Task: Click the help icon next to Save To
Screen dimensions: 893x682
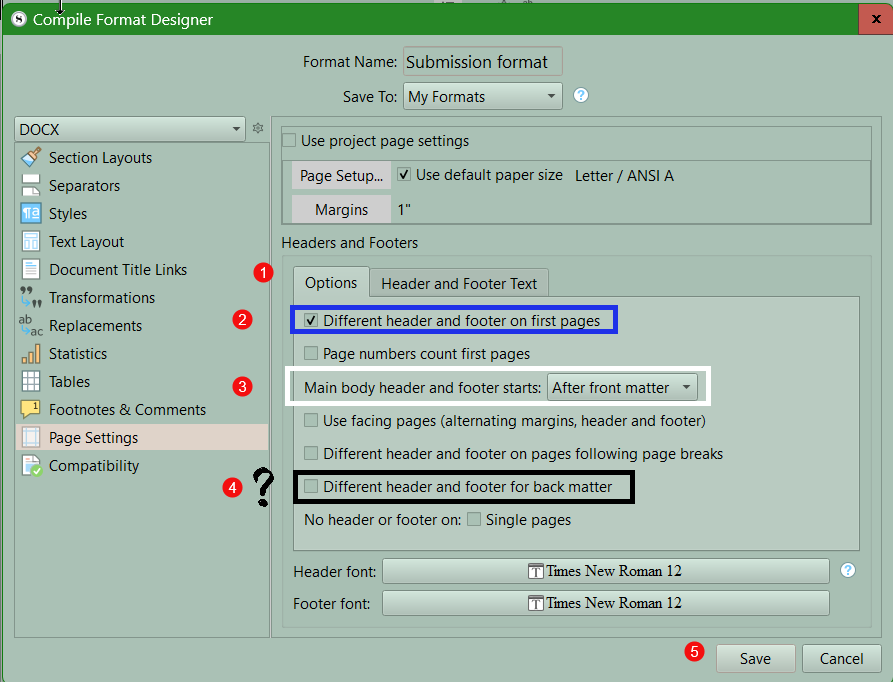Action: pyautogui.click(x=580, y=96)
